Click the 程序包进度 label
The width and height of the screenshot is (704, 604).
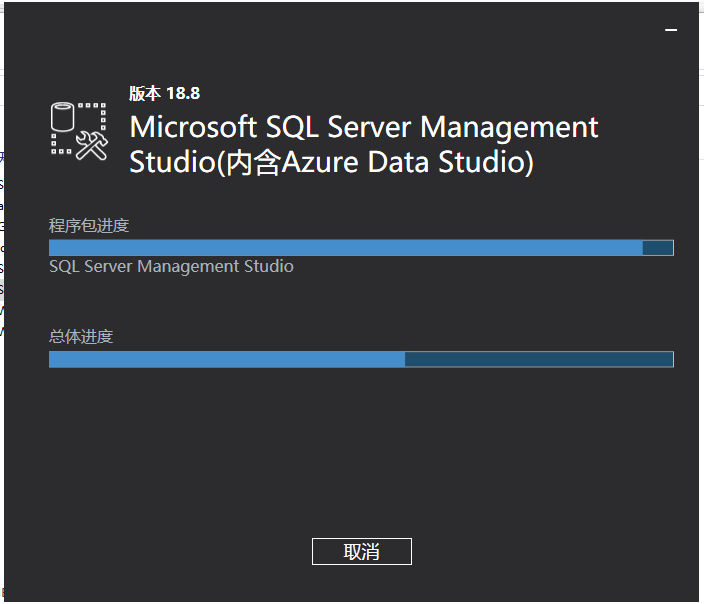pyautogui.click(x=89, y=225)
